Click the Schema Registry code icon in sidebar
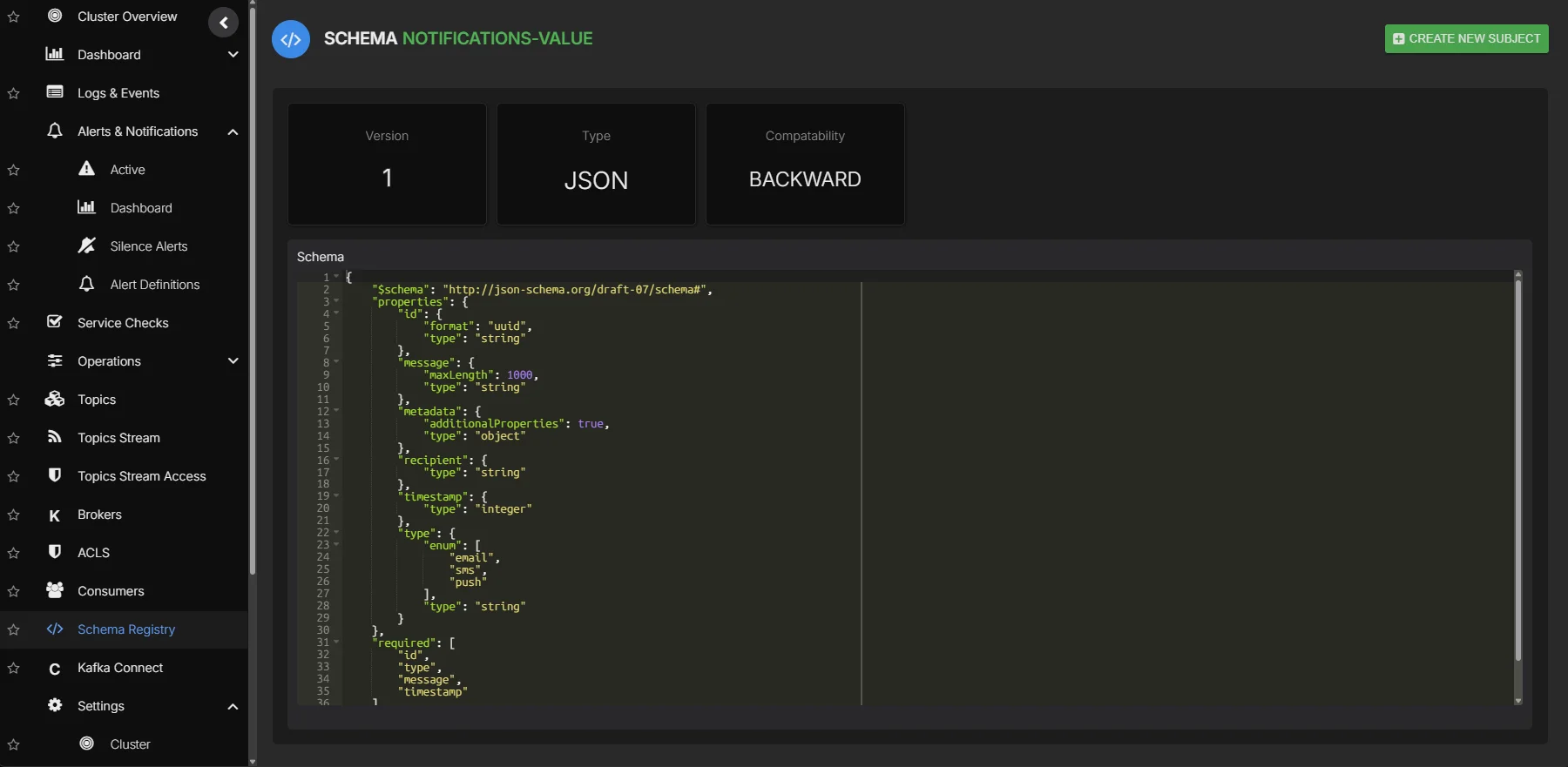 pos(55,629)
